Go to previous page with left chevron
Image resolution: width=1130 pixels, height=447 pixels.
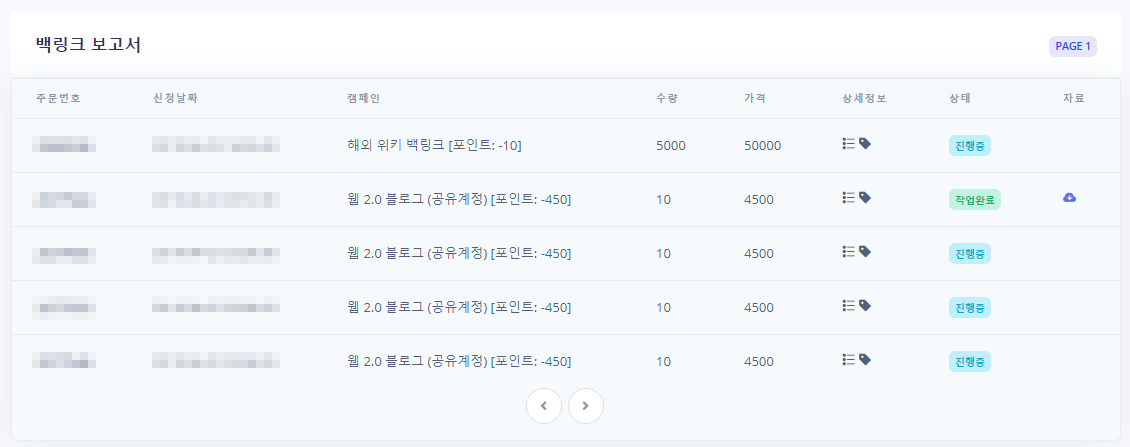(544, 406)
